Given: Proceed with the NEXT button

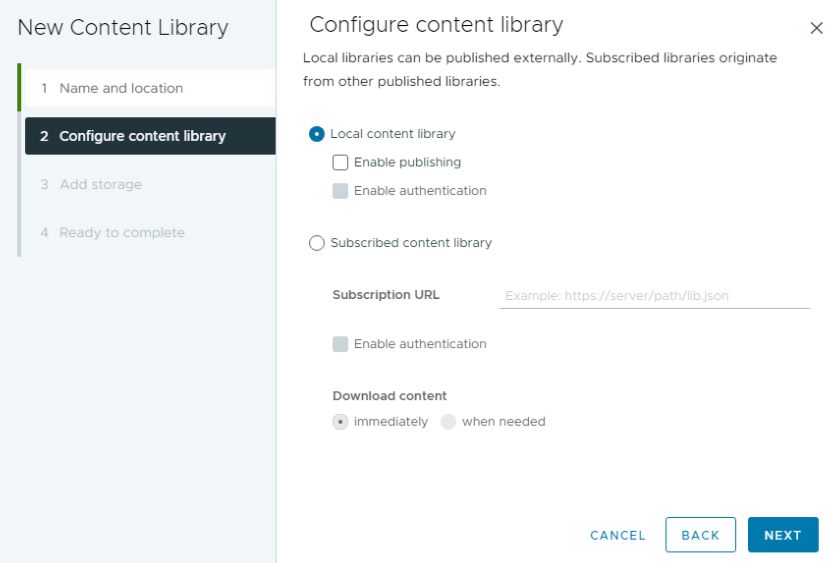Looking at the screenshot, I should pyautogui.click(x=783, y=535).
